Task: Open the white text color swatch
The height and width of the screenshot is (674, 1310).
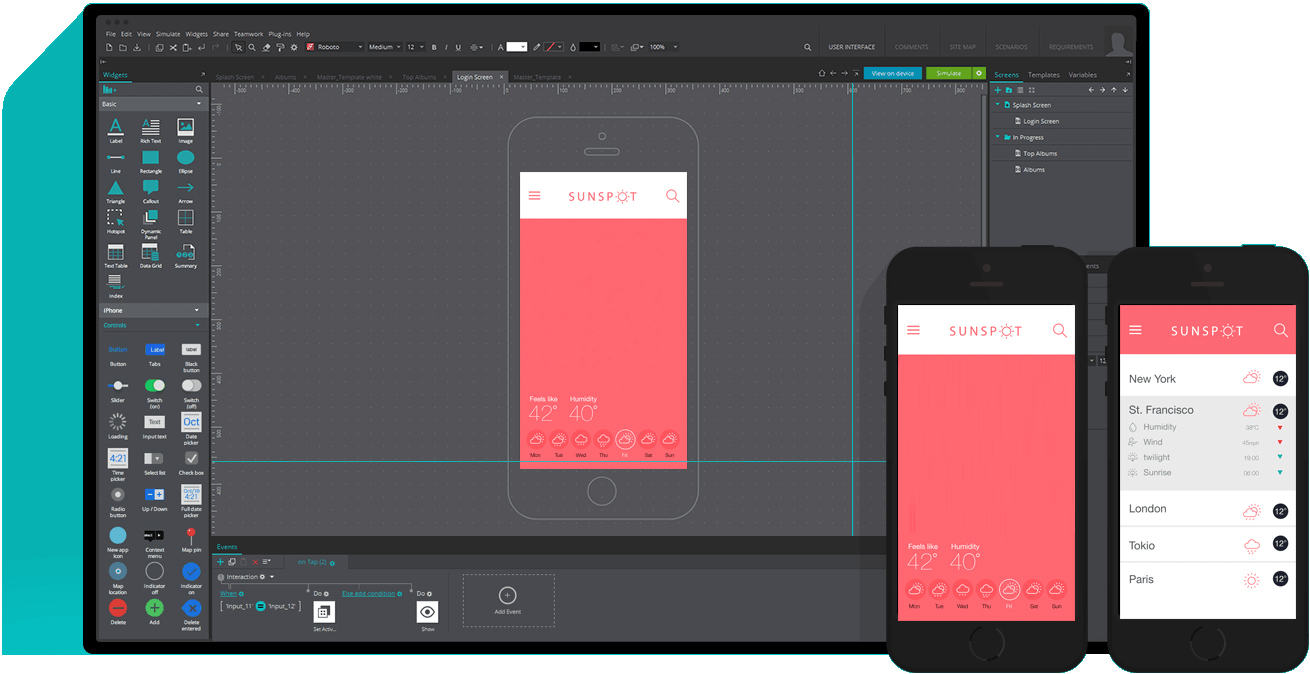Action: 516,47
